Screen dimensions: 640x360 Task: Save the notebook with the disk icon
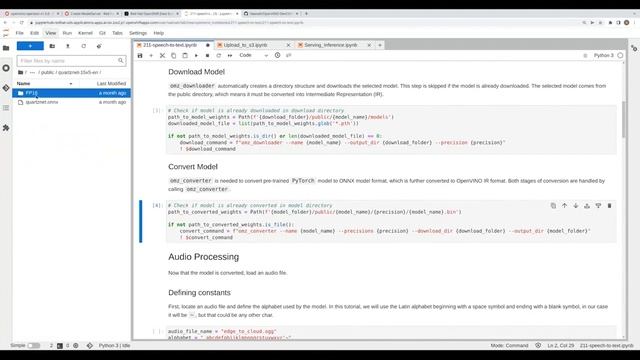[x=140, y=56]
